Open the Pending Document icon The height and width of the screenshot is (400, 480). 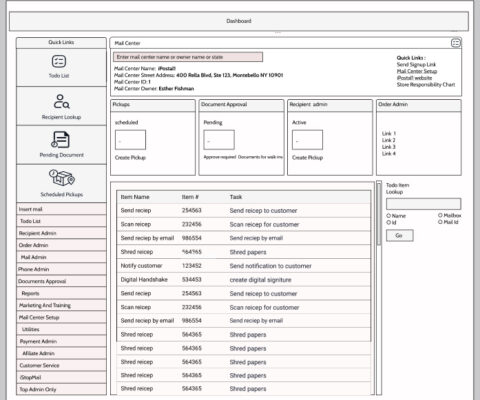pyautogui.click(x=61, y=140)
